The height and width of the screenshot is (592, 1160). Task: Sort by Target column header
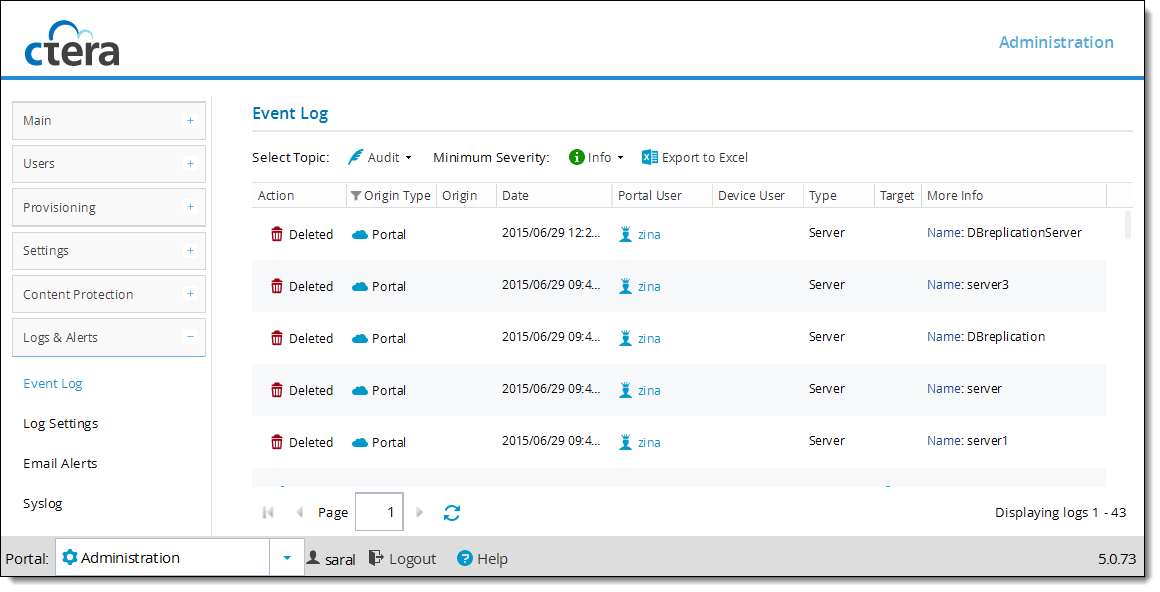click(x=897, y=195)
